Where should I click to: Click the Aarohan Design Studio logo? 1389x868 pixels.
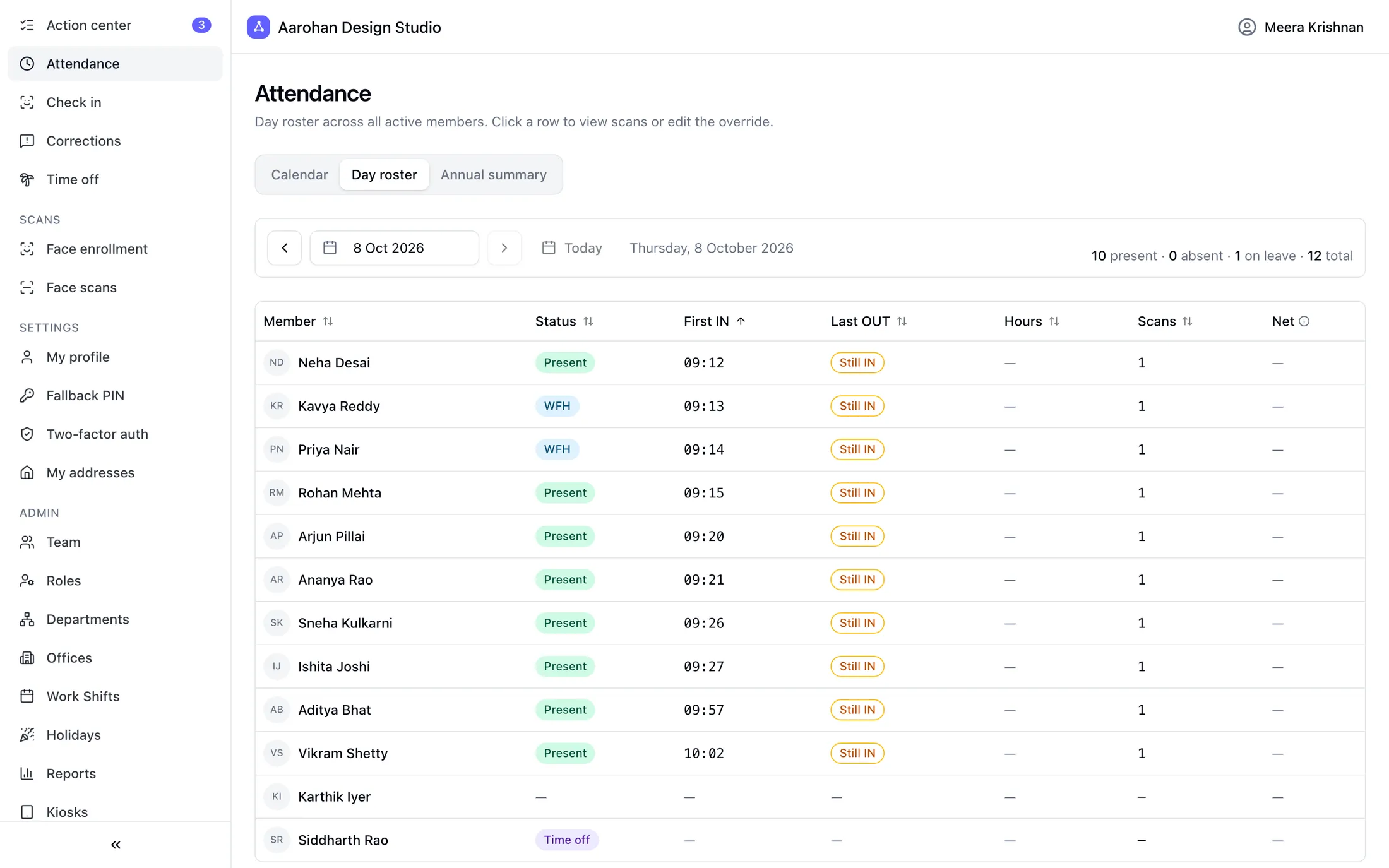click(258, 27)
